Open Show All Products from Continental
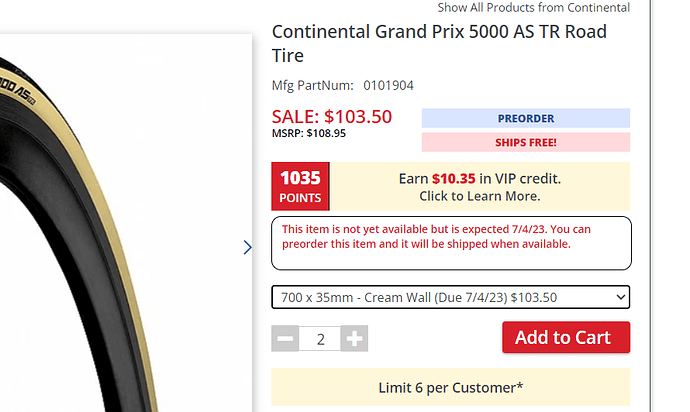690x412 pixels. click(533, 8)
